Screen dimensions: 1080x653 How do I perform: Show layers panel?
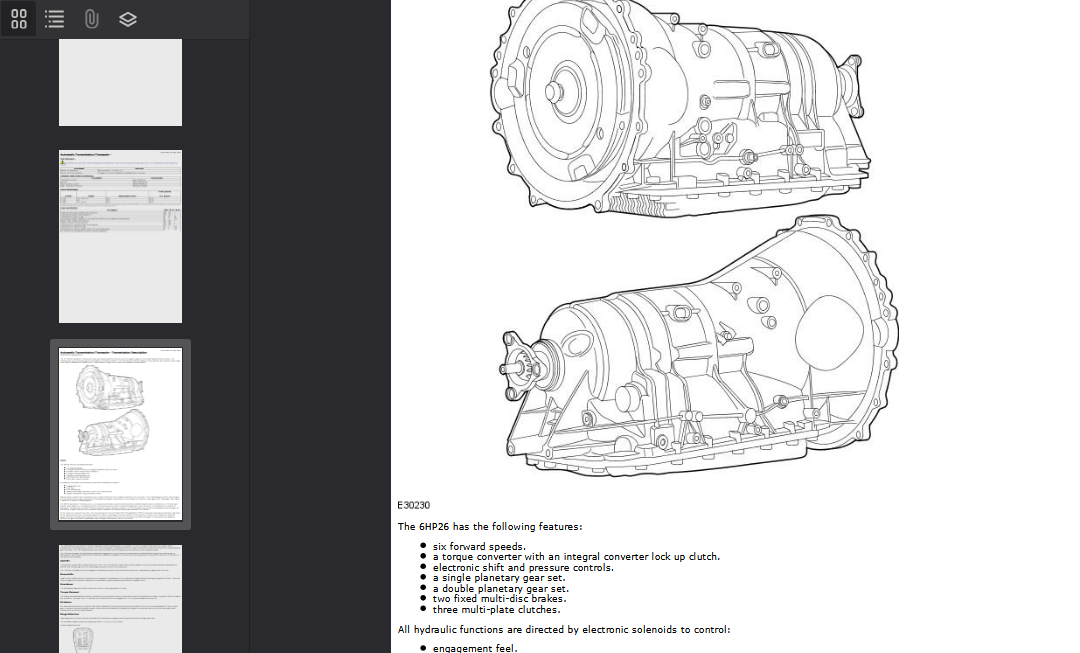coord(127,19)
